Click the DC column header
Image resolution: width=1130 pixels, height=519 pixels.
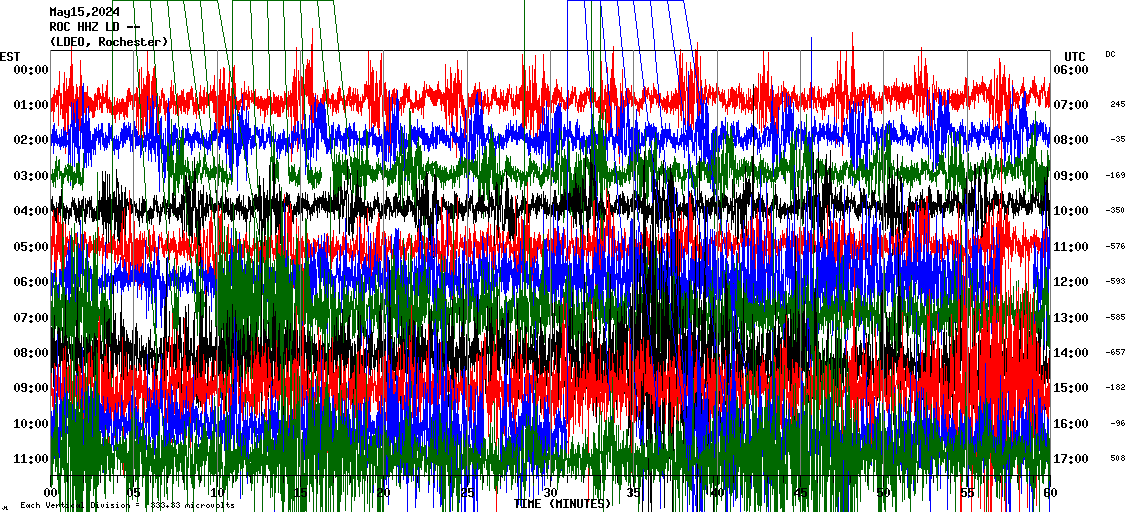[x=1110, y=54]
